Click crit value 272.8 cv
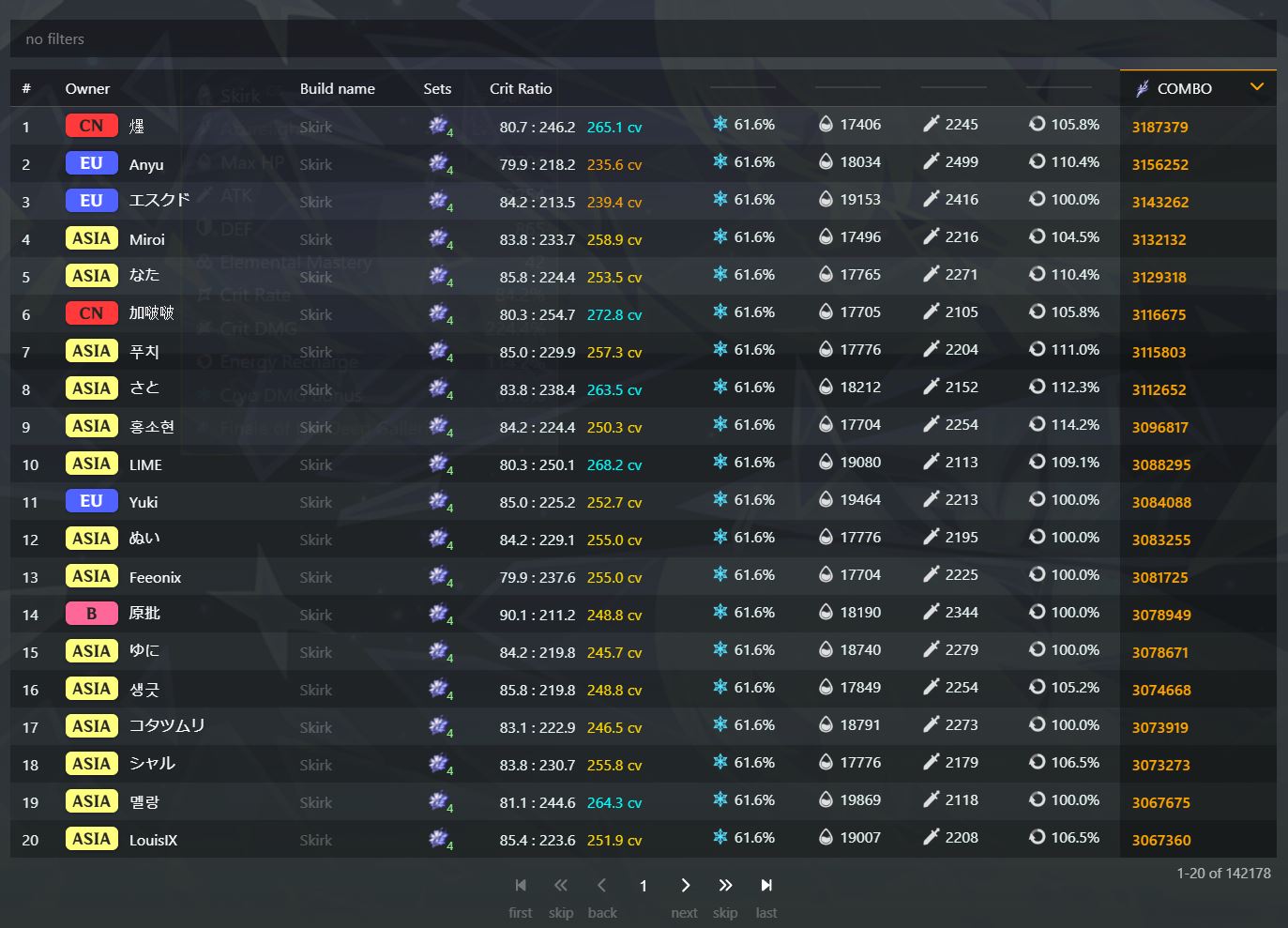 (x=614, y=314)
